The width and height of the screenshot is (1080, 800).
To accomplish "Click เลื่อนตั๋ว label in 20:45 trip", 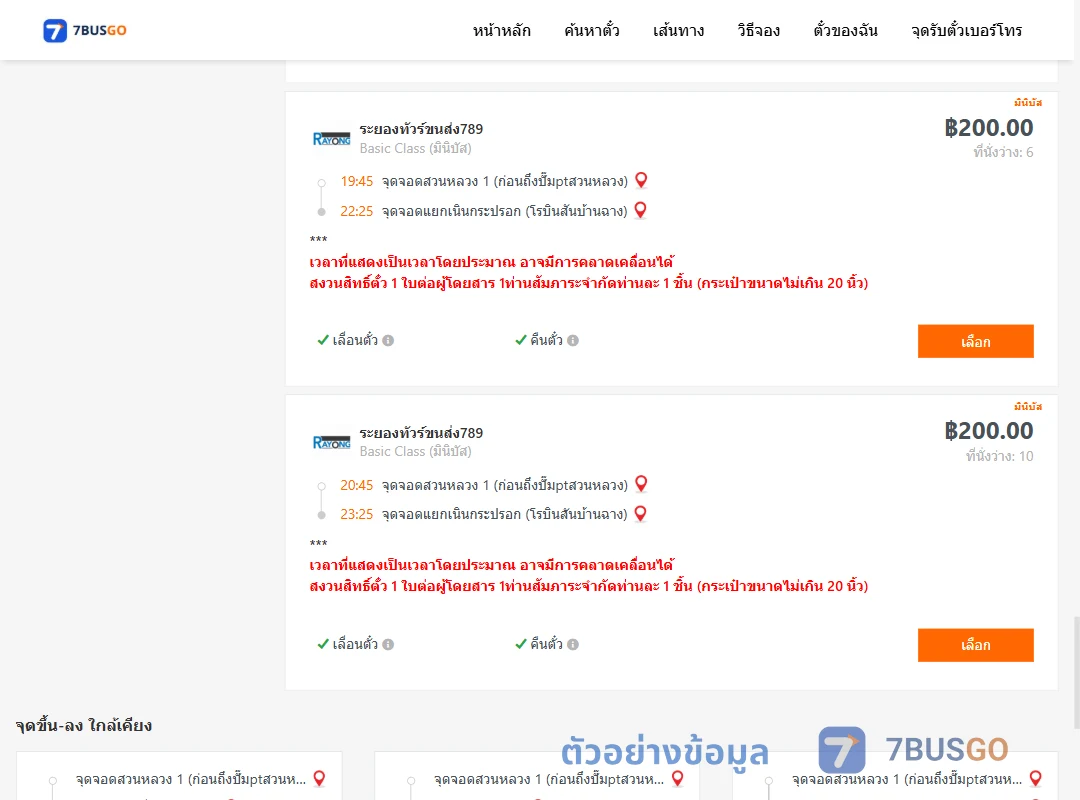I will tap(355, 644).
